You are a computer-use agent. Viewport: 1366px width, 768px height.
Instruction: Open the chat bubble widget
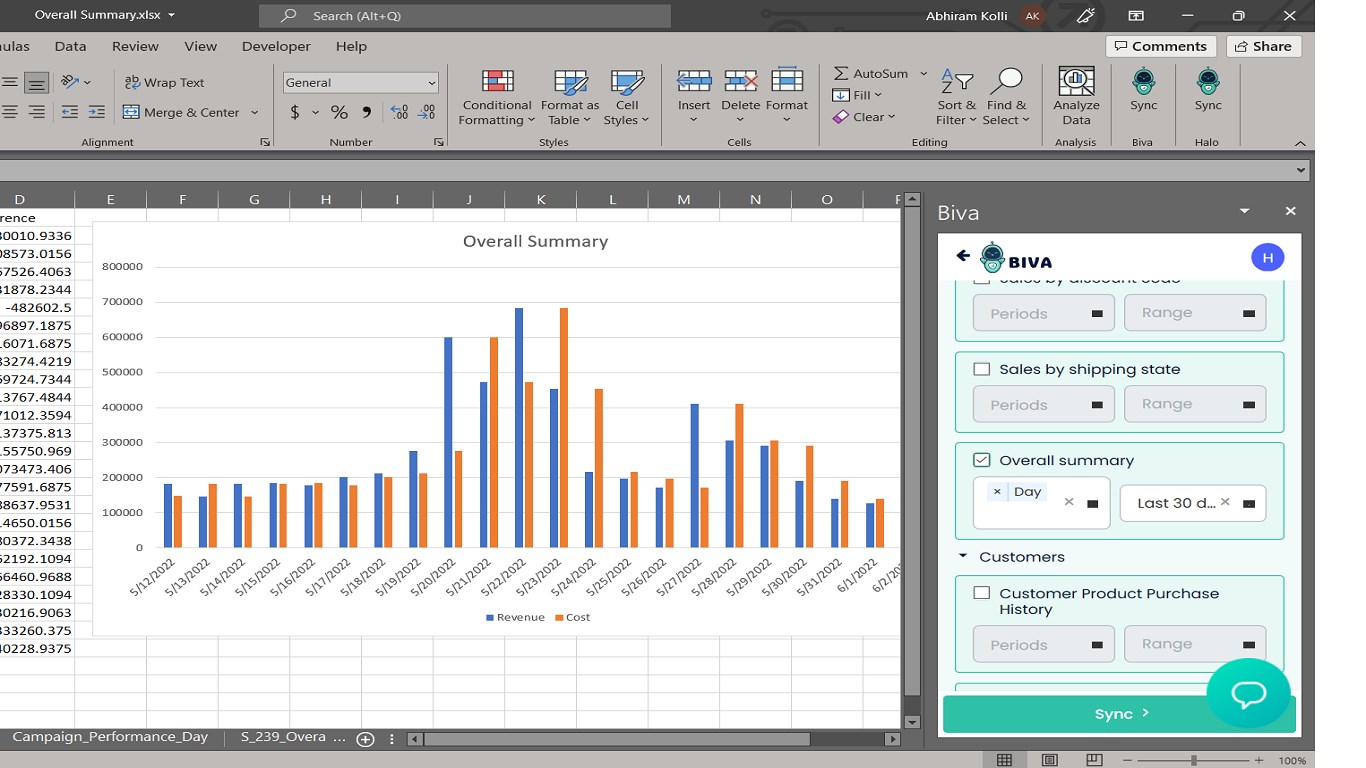pyautogui.click(x=1247, y=693)
